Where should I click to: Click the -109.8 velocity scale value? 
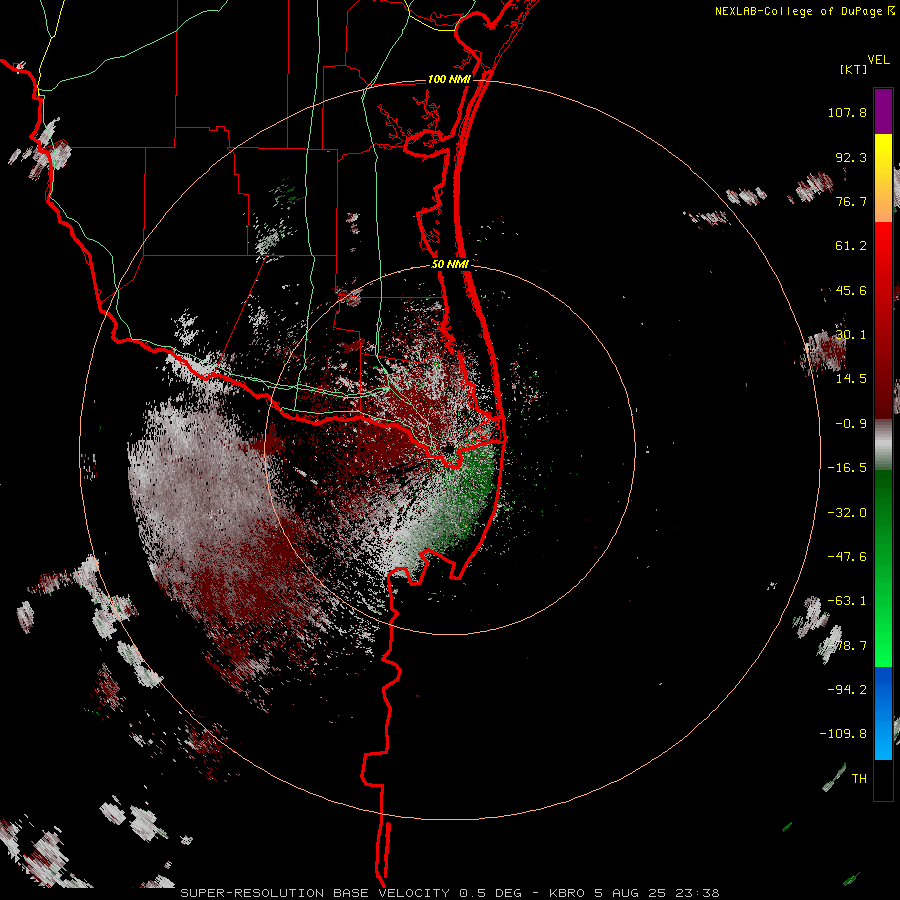pos(843,734)
